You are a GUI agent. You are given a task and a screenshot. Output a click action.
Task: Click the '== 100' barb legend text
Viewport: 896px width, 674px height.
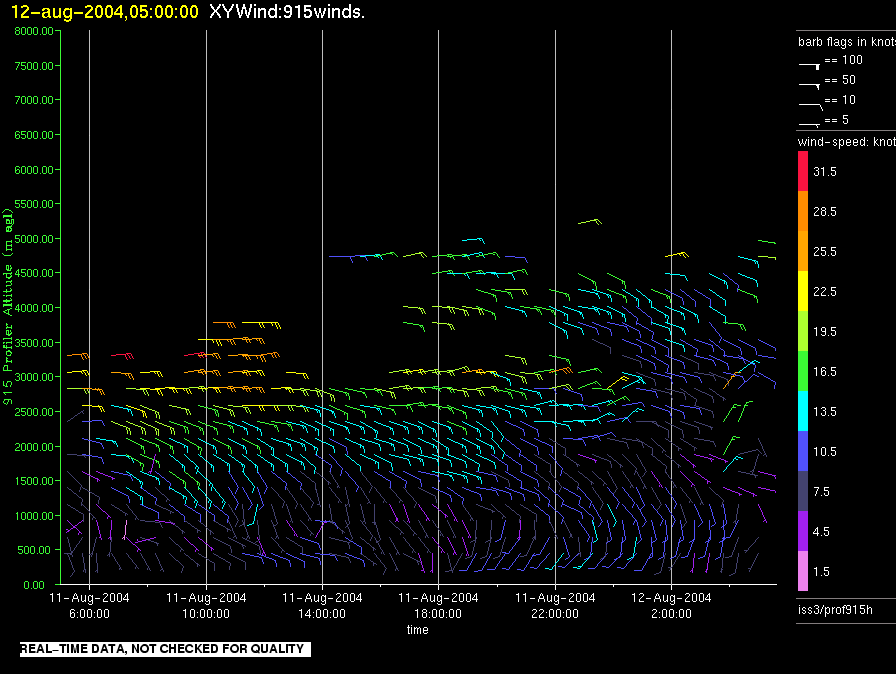(843, 60)
